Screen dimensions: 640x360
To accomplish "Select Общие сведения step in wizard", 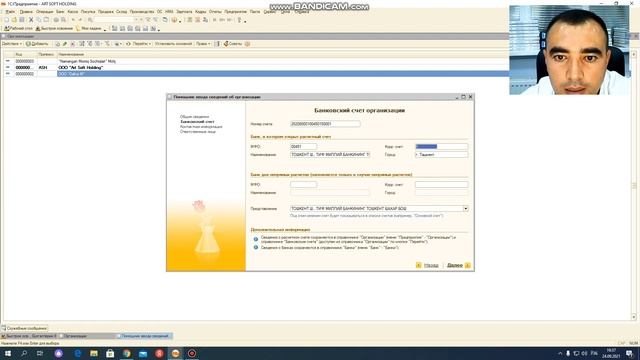I will pyautogui.click(x=195, y=117).
